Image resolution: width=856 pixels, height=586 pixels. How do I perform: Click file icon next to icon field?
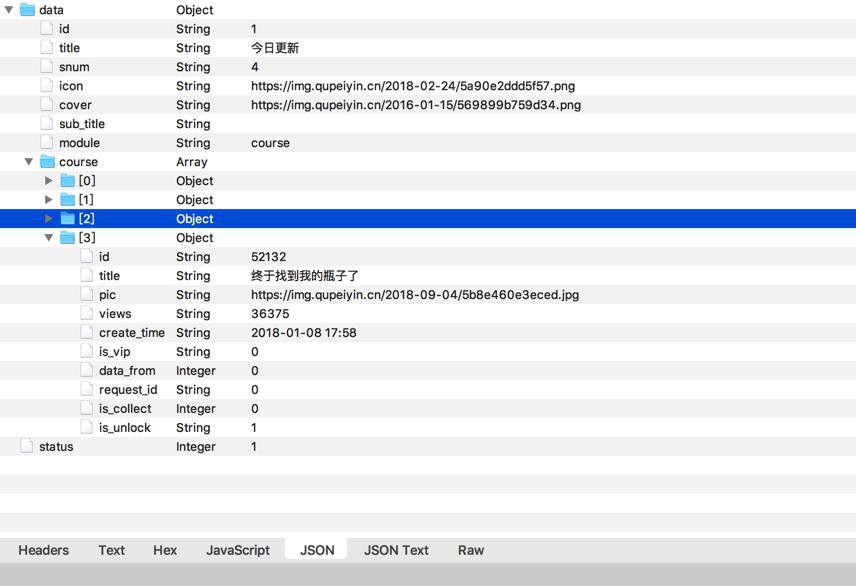[x=47, y=86]
